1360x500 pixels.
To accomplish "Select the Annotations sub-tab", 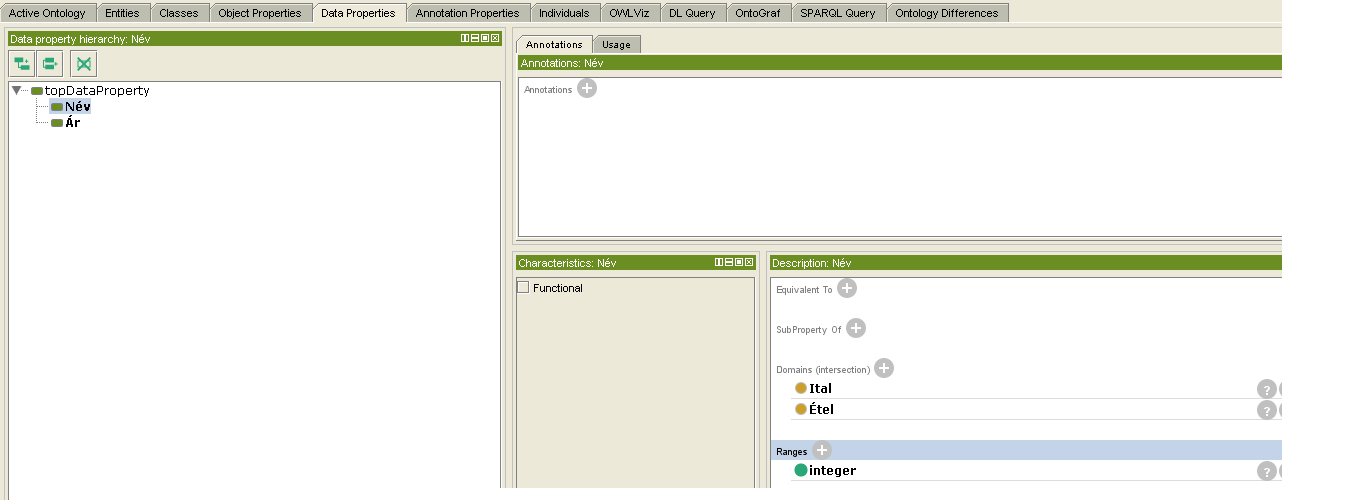I will tap(554, 44).
